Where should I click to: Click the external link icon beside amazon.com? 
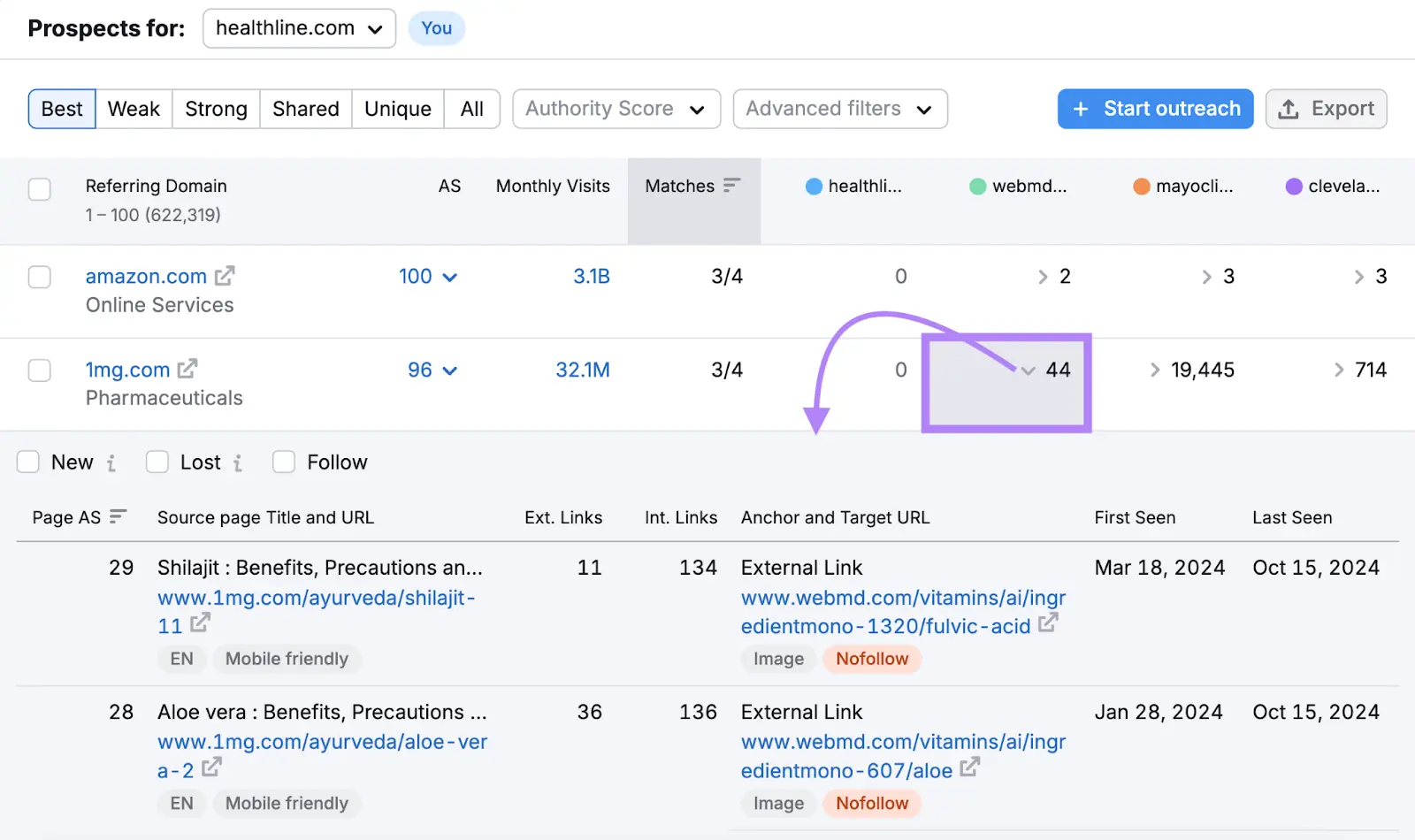(x=226, y=276)
